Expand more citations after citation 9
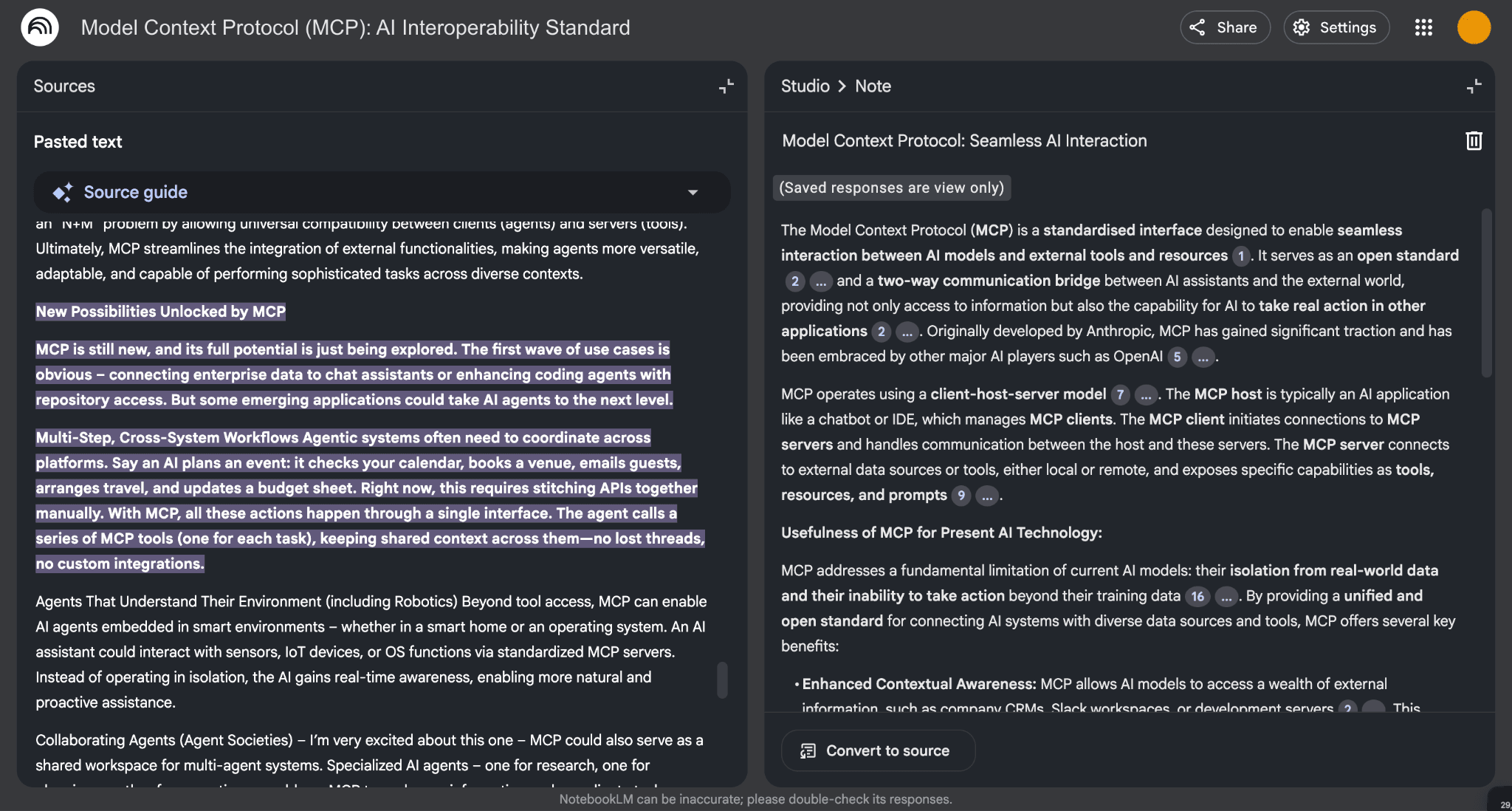The image size is (1512, 811). pos(987,496)
